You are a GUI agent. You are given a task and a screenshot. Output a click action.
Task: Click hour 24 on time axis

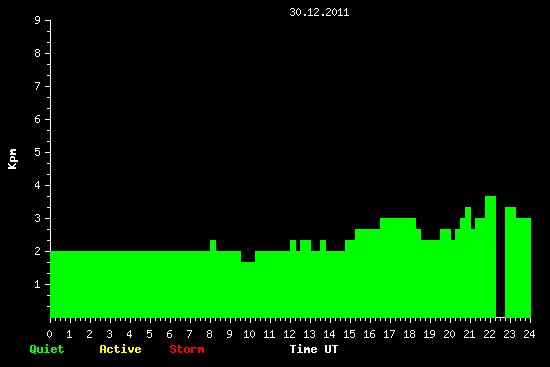click(x=529, y=334)
